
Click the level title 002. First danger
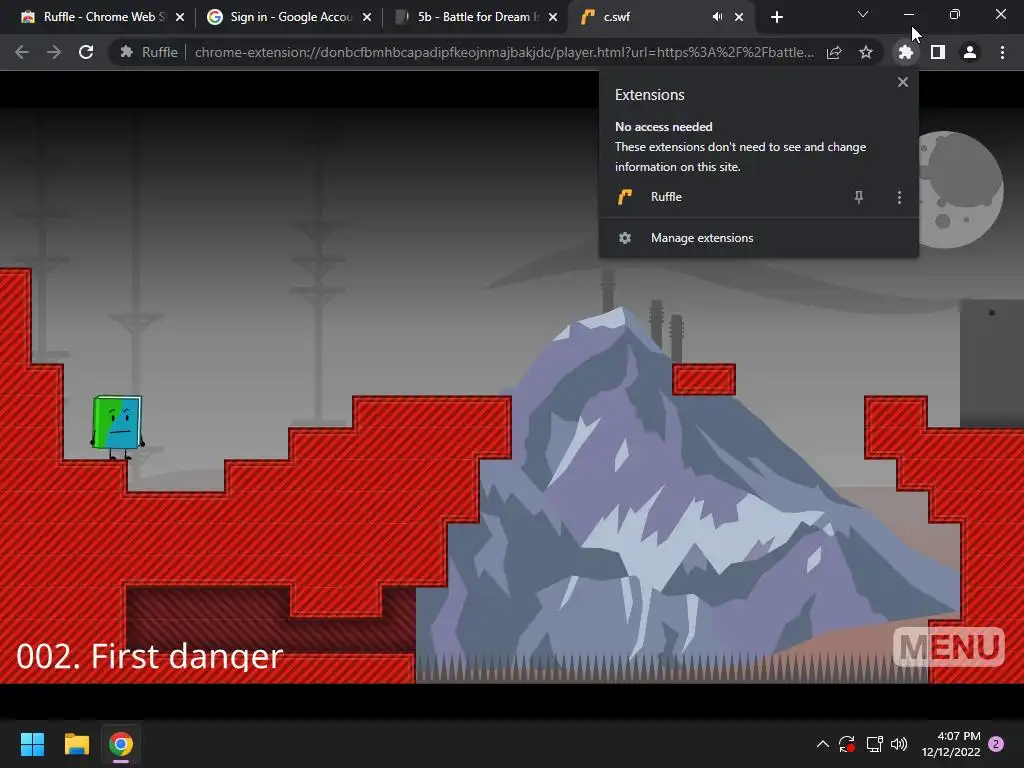point(150,656)
